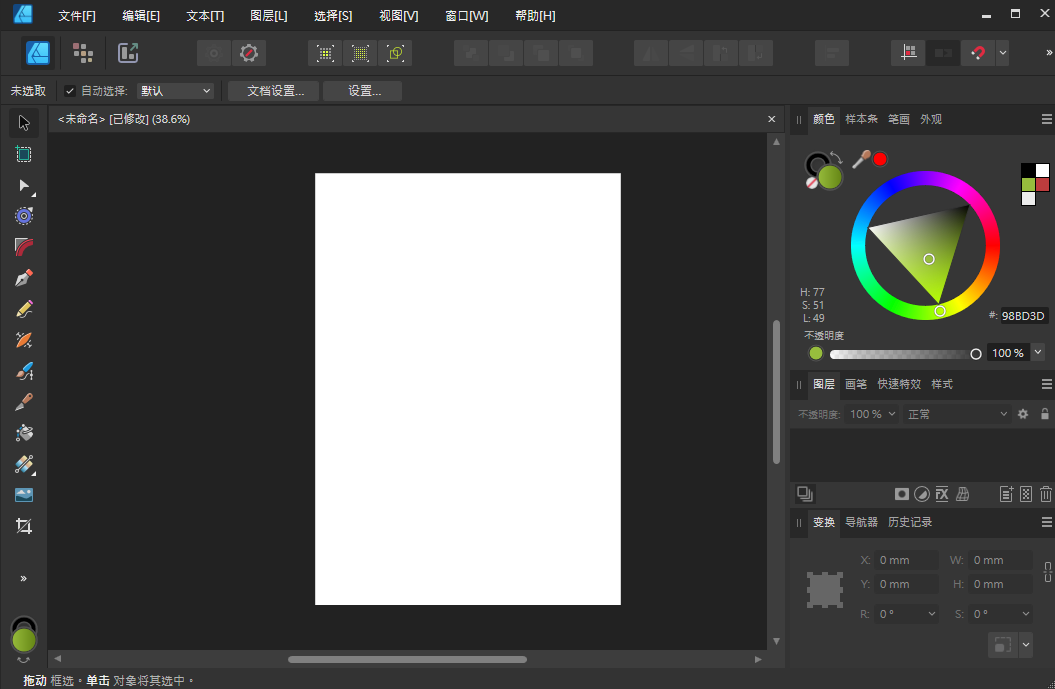This screenshot has height=689, width=1055.
Task: Switch to the Designer persona icon
Action: pos(38,52)
